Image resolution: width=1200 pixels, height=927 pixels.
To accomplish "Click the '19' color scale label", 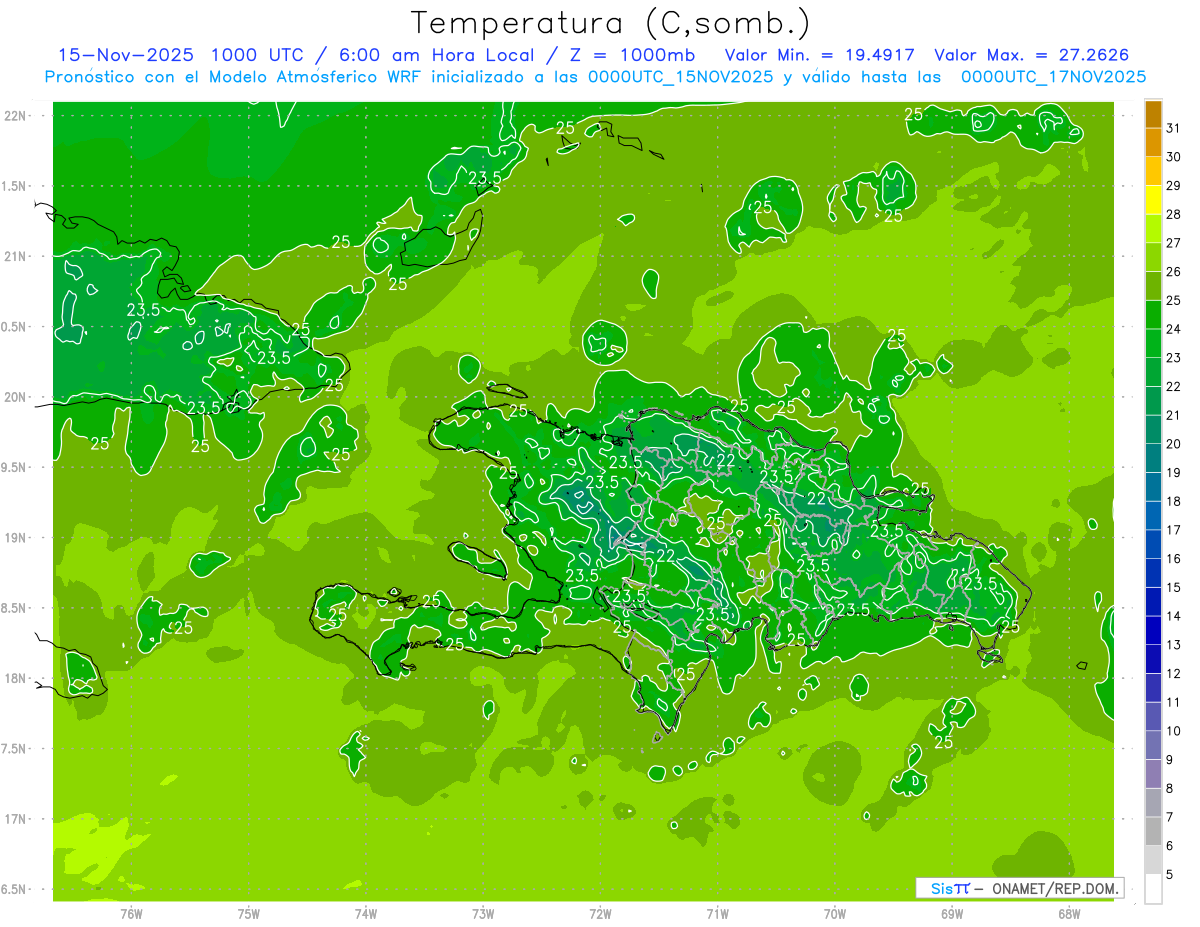I will coord(1174,473).
